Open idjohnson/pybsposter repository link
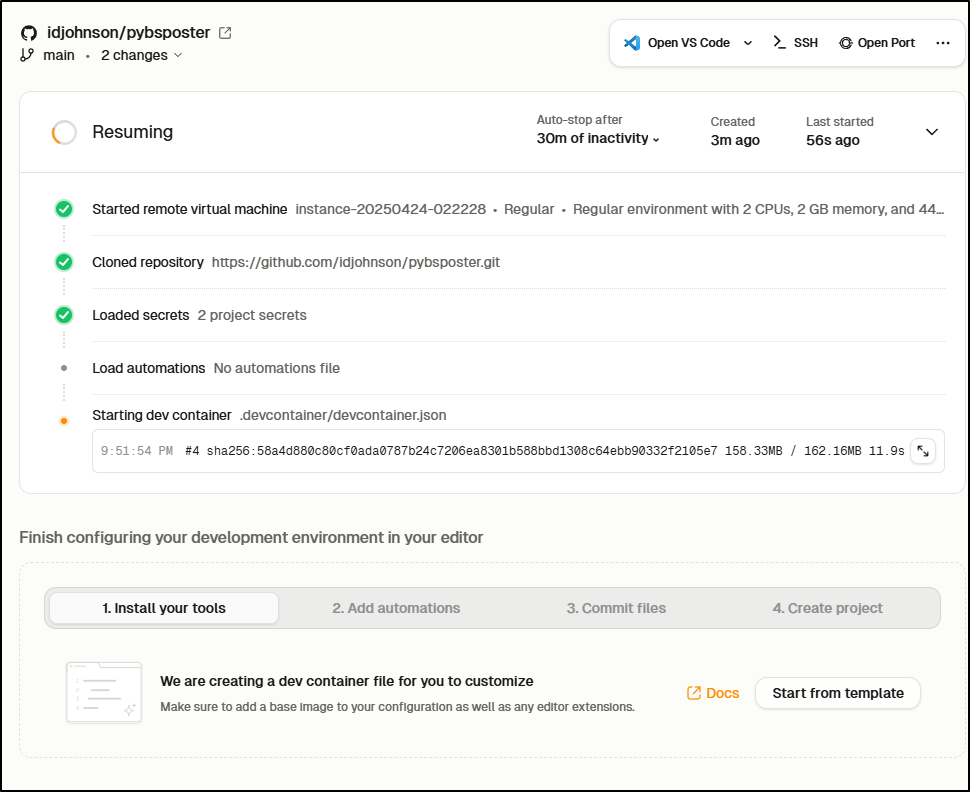The width and height of the screenshot is (970, 792). [x=129, y=32]
